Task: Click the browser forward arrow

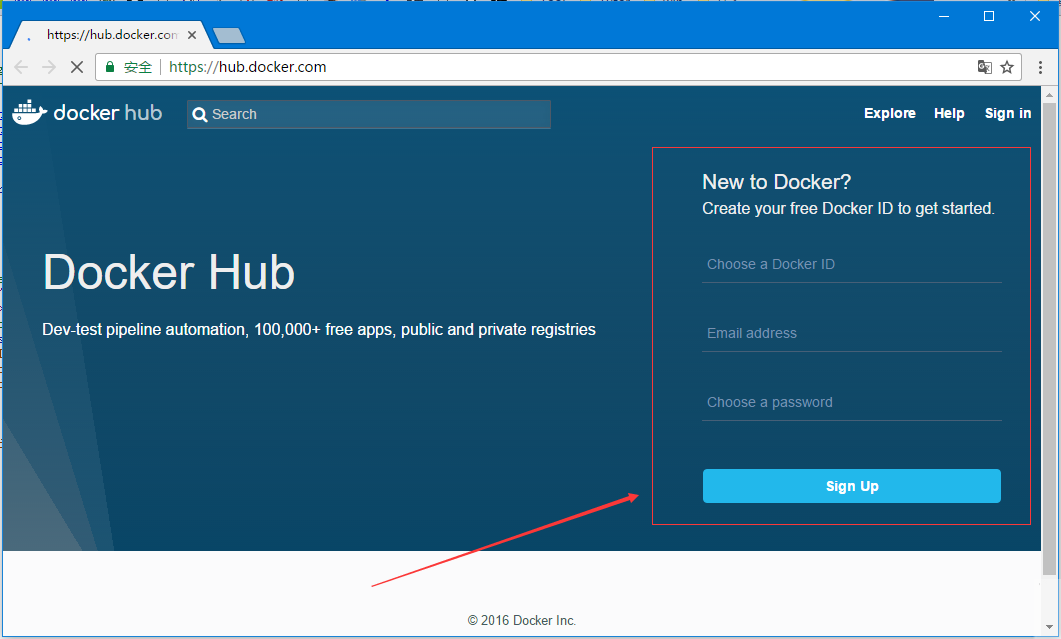Action: pyautogui.click(x=49, y=67)
